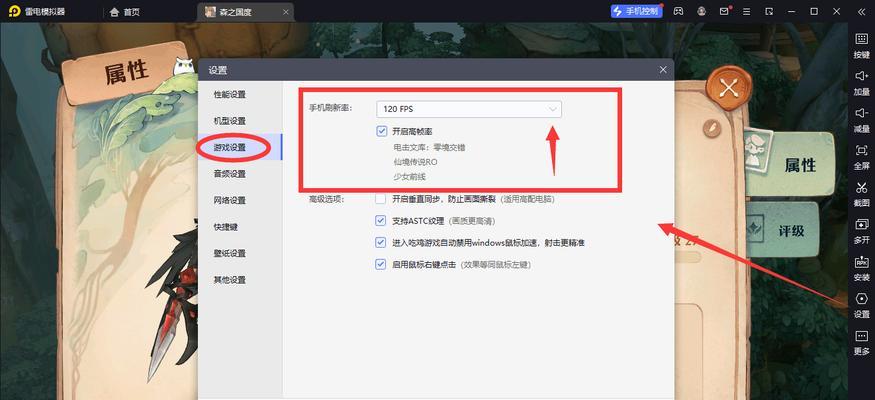The width and height of the screenshot is (875, 400).
Task: Open the mail messages icon
Action: point(724,11)
